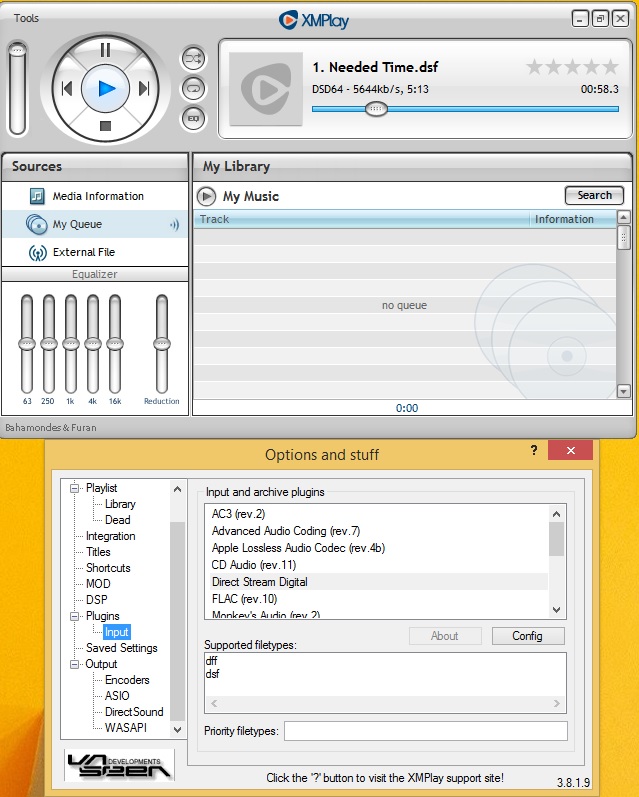
Task: Click the Information column header
Action: (572, 219)
